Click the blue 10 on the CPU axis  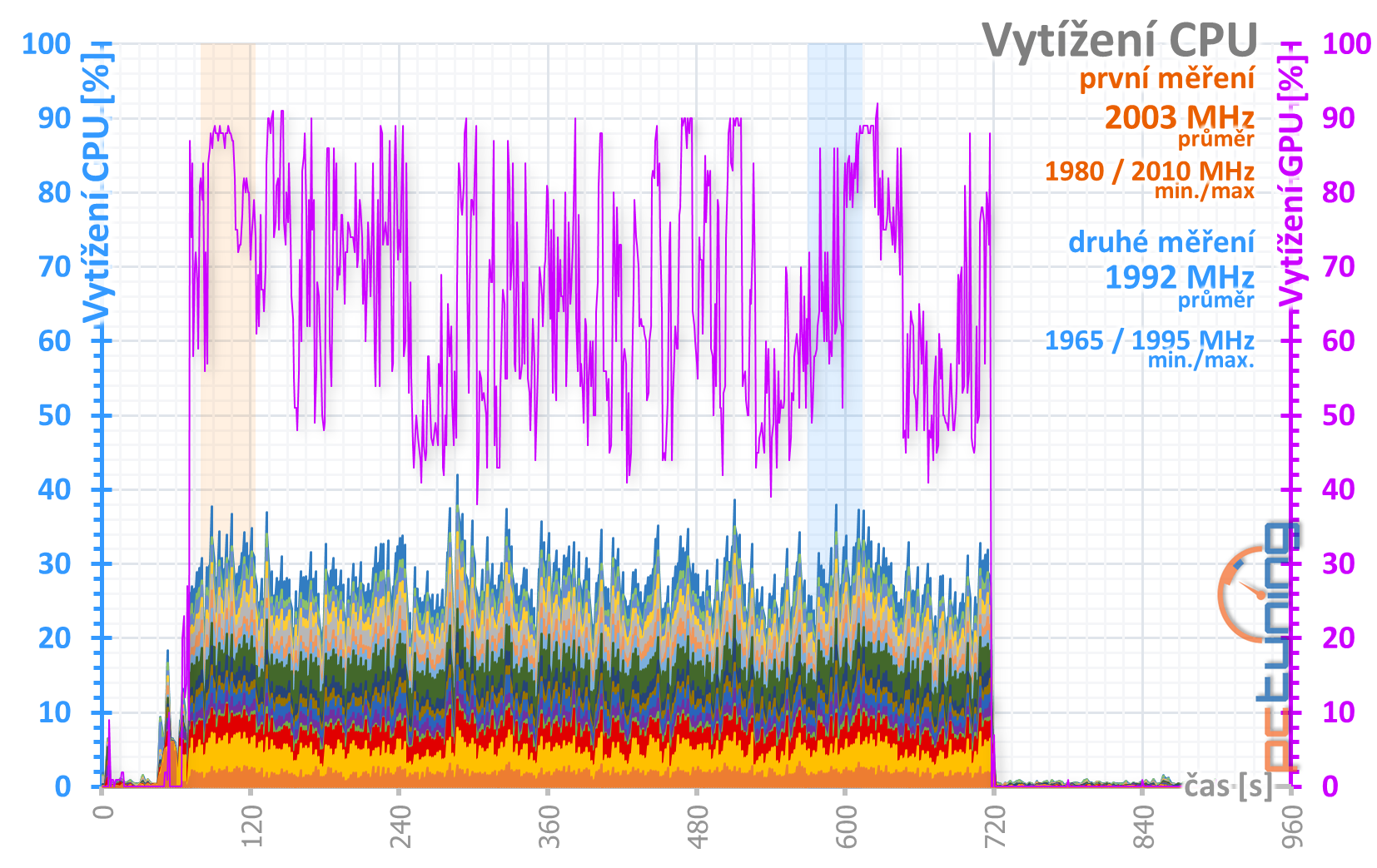pos(55,712)
